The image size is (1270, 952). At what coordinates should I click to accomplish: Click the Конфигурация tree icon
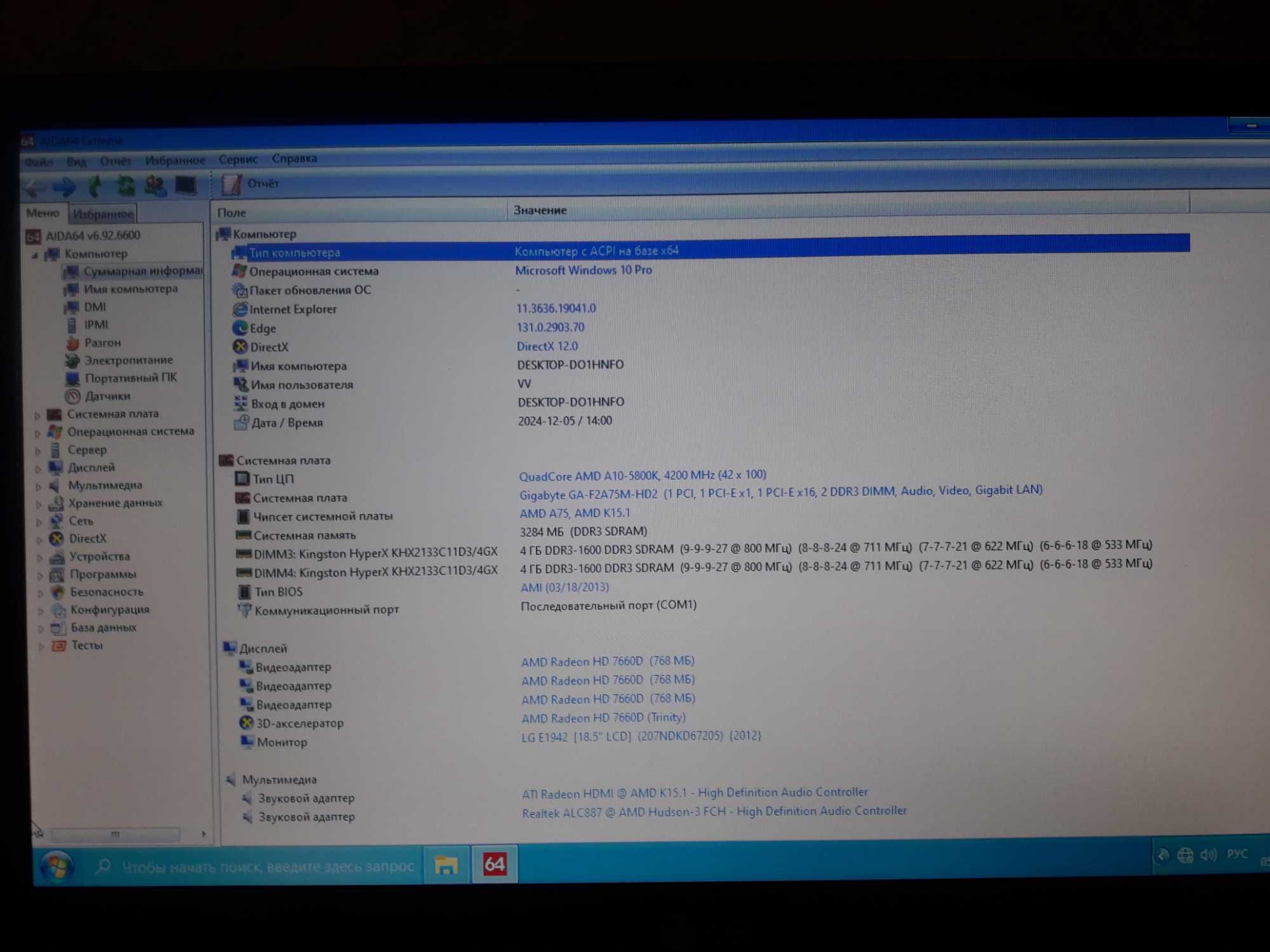[x=58, y=610]
